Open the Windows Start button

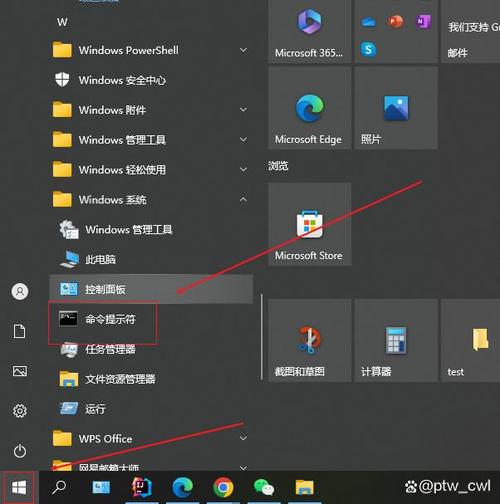[x=19, y=488]
